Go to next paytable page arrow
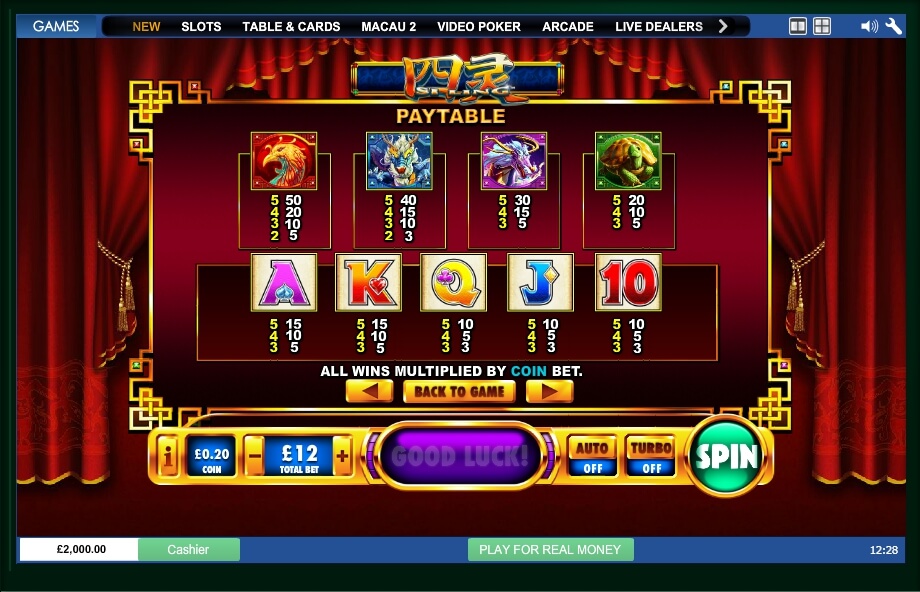The width and height of the screenshot is (920, 592). tap(550, 391)
